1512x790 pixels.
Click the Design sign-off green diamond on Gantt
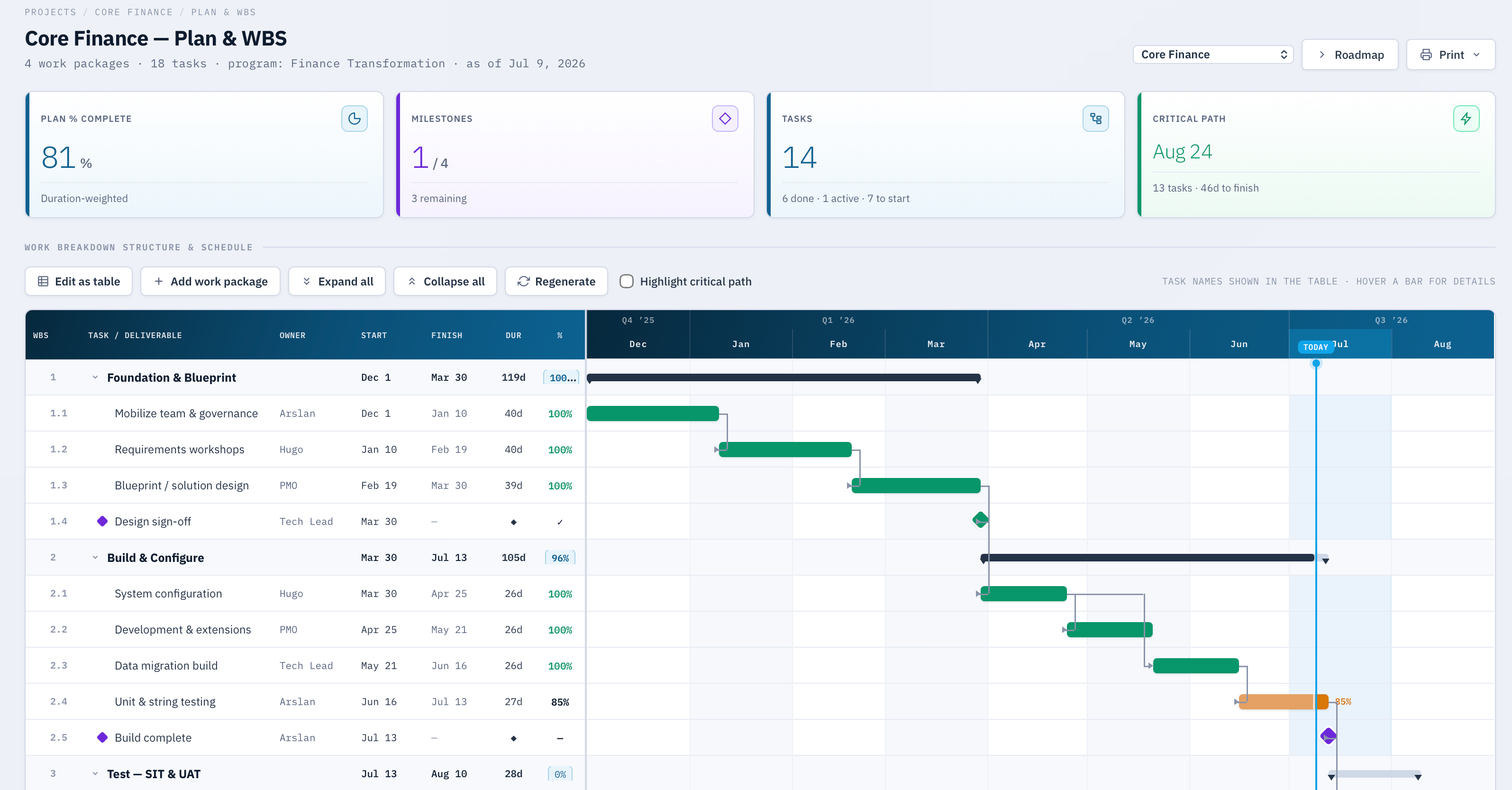(x=980, y=520)
